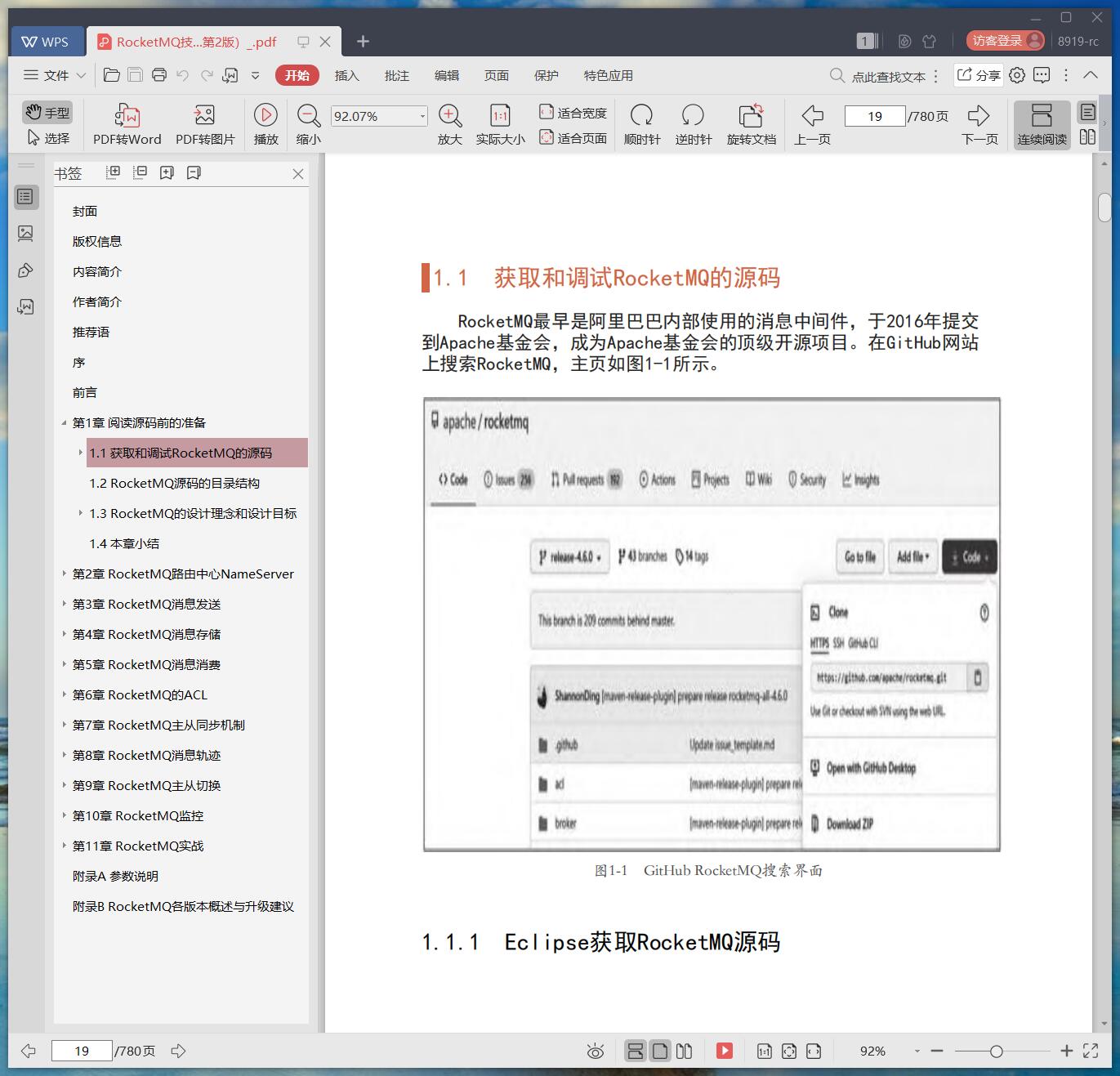Click the toolbar page number field showing 19

tap(875, 116)
